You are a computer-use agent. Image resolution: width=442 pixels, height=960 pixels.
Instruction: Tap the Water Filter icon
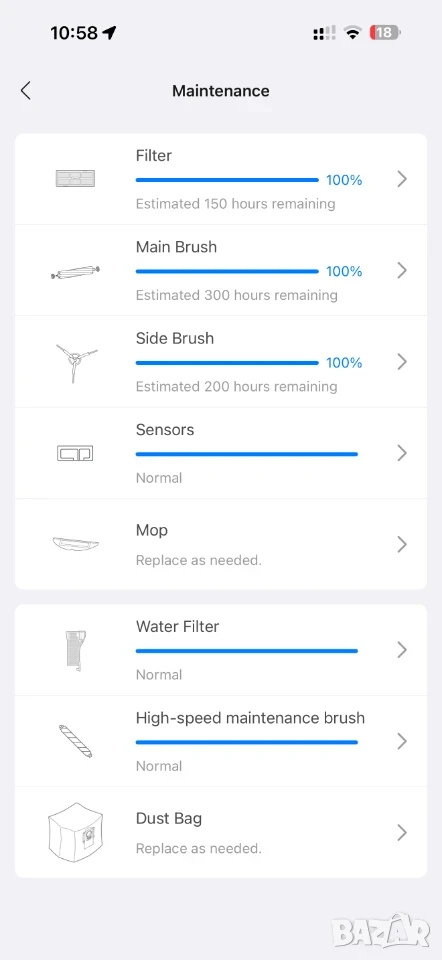[74, 650]
